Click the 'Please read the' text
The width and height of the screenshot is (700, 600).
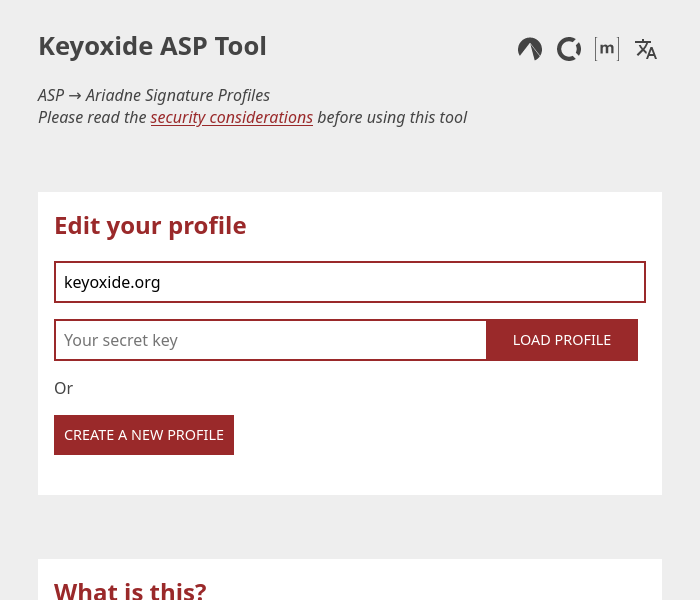(x=92, y=117)
